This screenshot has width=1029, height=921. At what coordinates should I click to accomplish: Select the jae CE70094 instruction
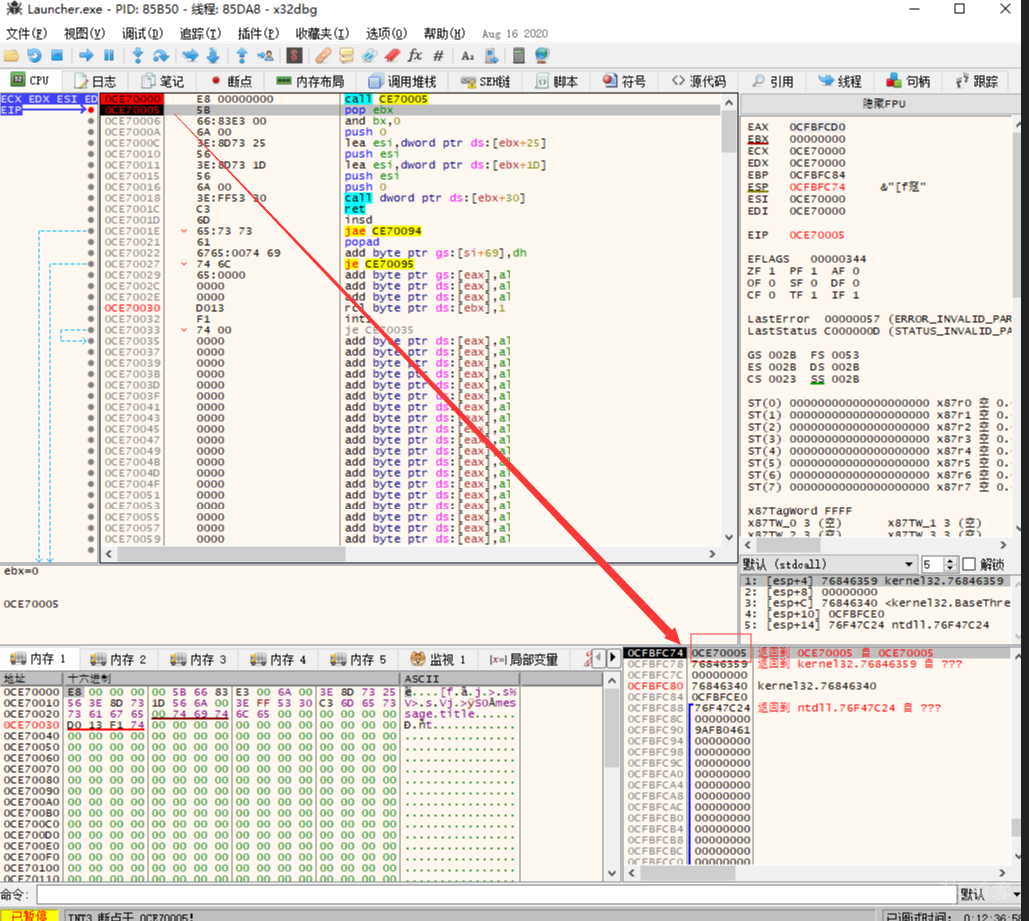click(383, 231)
